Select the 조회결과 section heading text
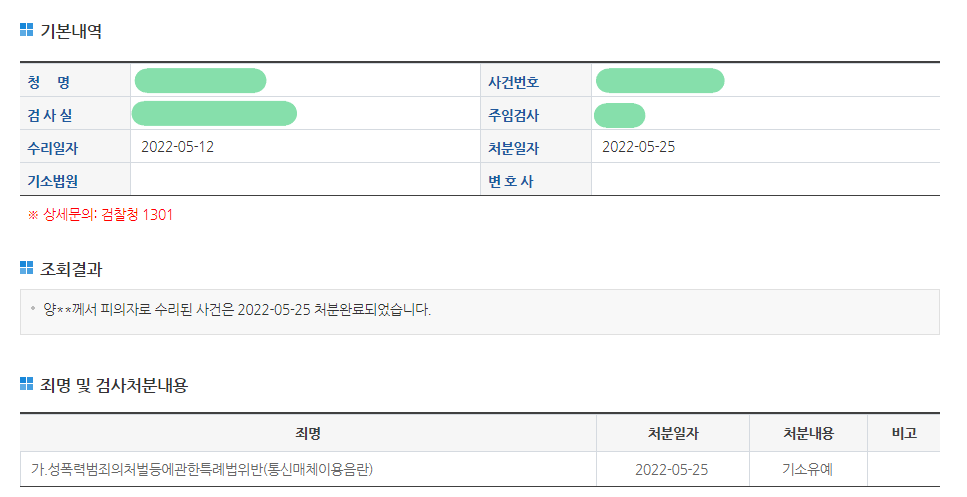 pos(70,269)
